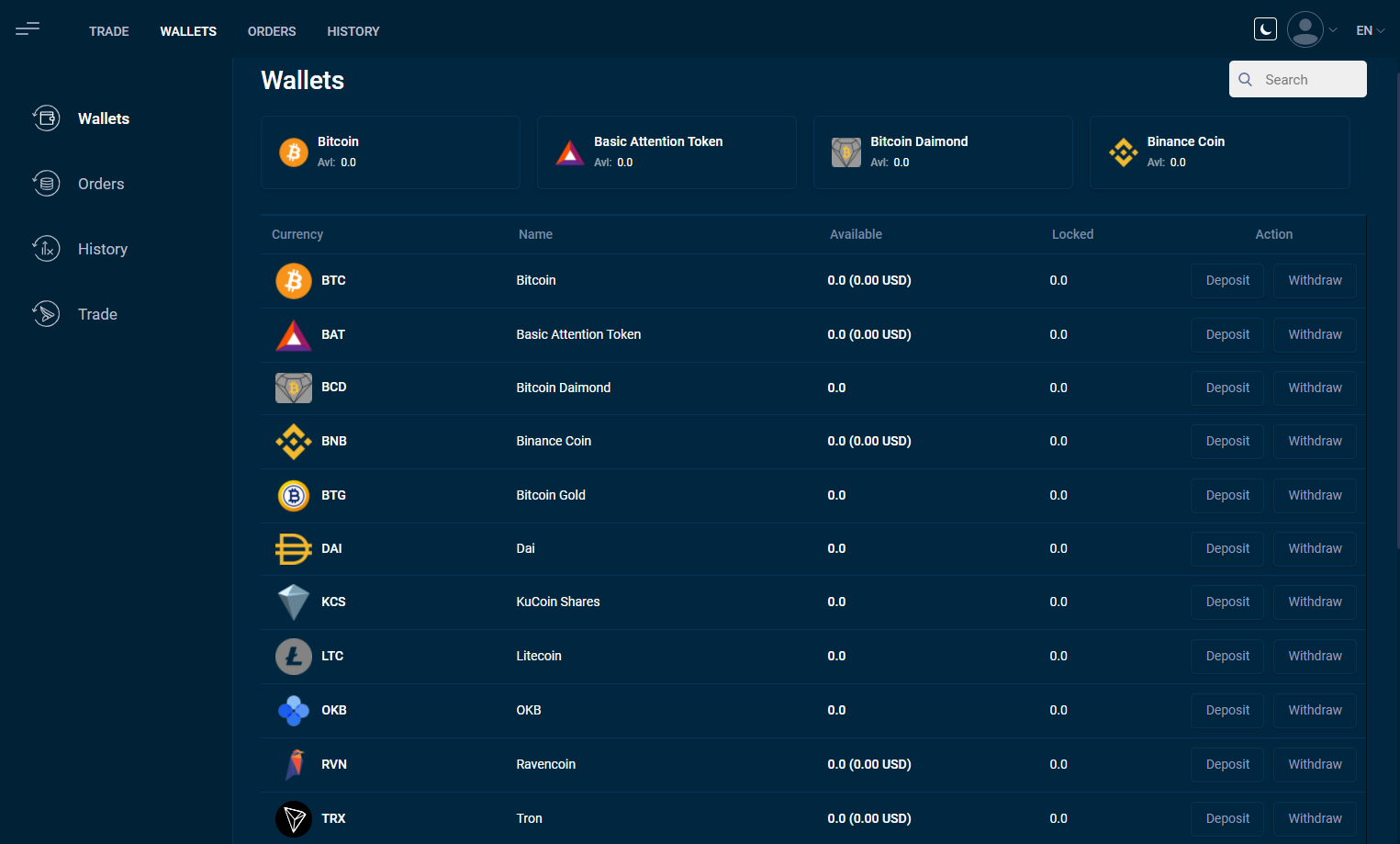The width and height of the screenshot is (1400, 844).
Task: Deposit into the RVN wallet
Action: [1227, 764]
